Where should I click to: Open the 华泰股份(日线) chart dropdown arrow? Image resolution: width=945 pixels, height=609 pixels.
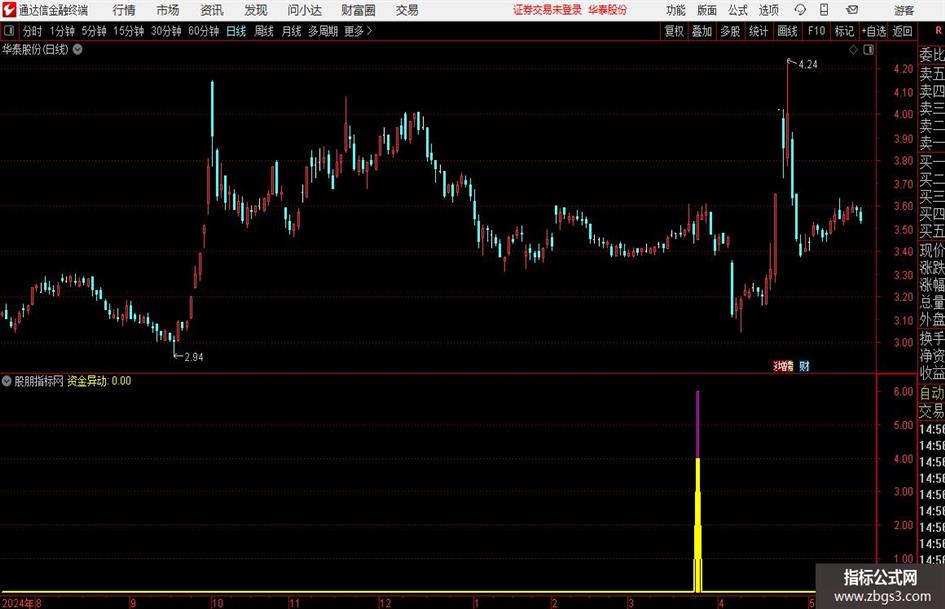point(78,49)
